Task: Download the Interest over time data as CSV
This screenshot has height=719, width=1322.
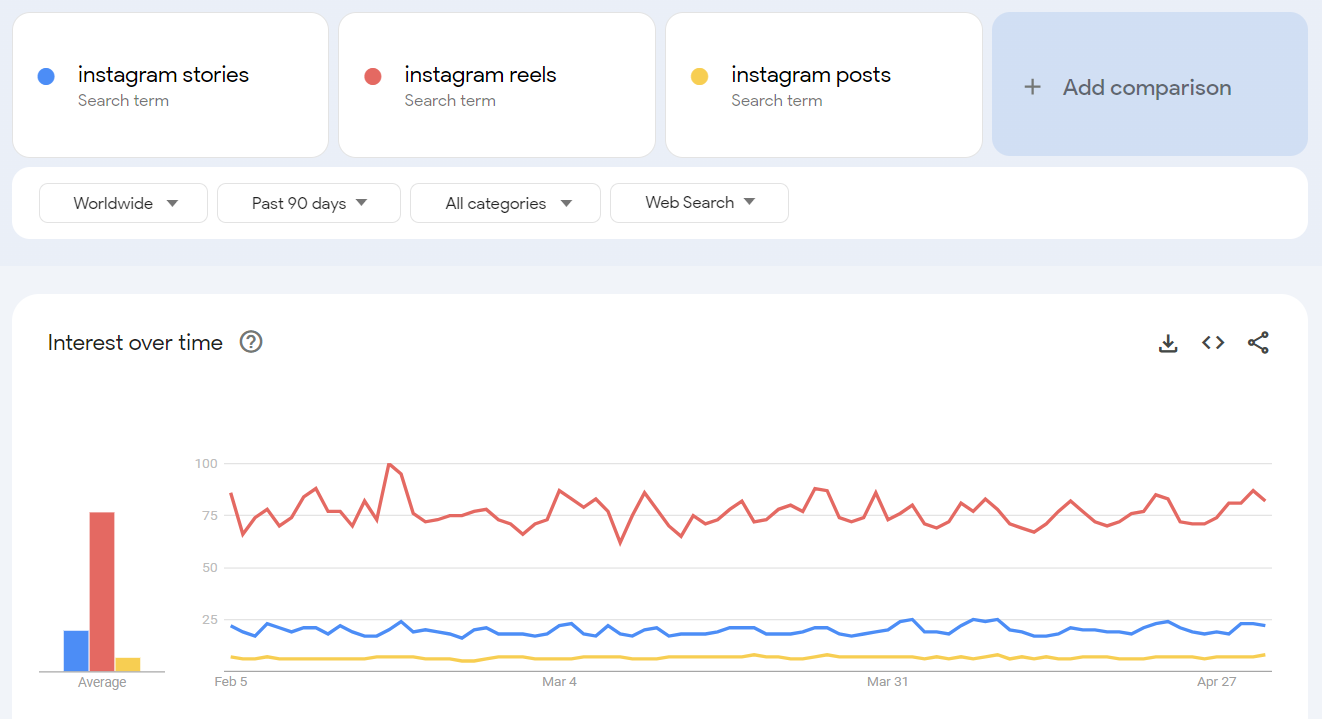Action: click(1168, 342)
